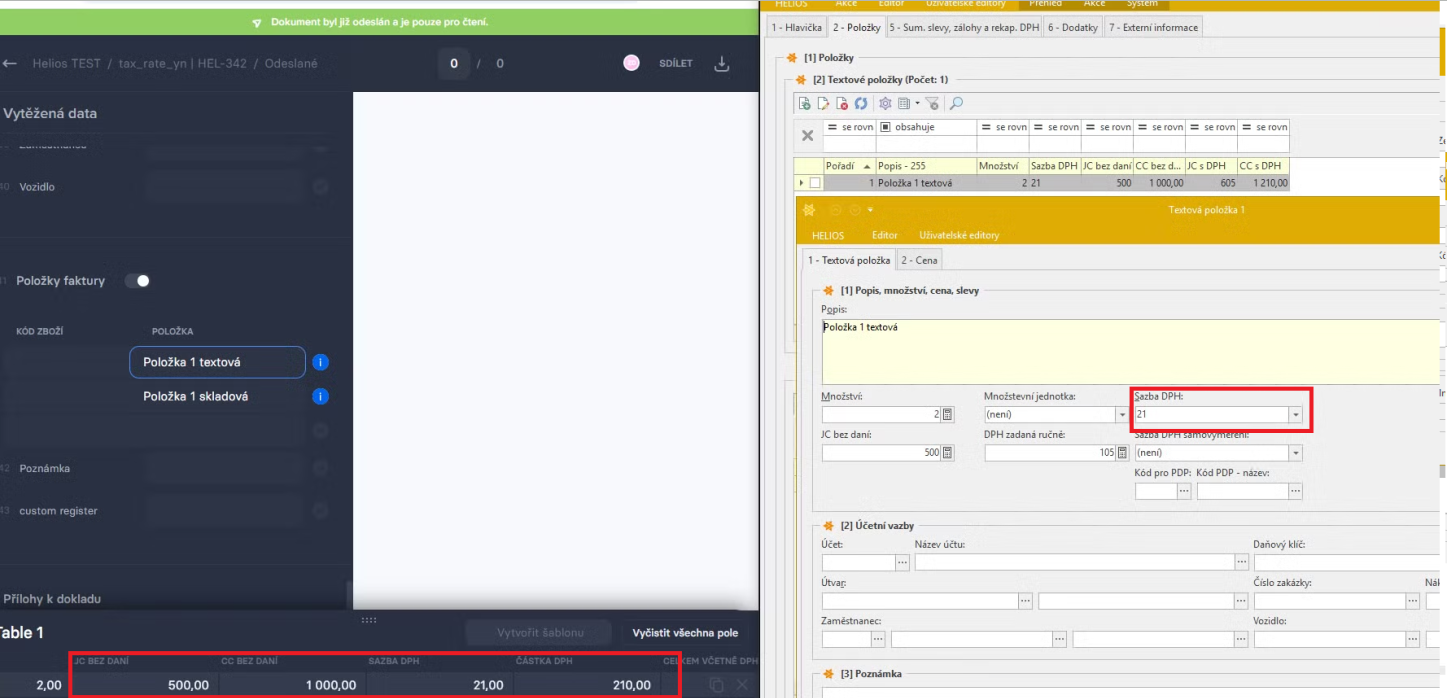The height and width of the screenshot is (698, 1447).
Task: Open search with the magnifier icon
Action: pyautogui.click(x=956, y=103)
